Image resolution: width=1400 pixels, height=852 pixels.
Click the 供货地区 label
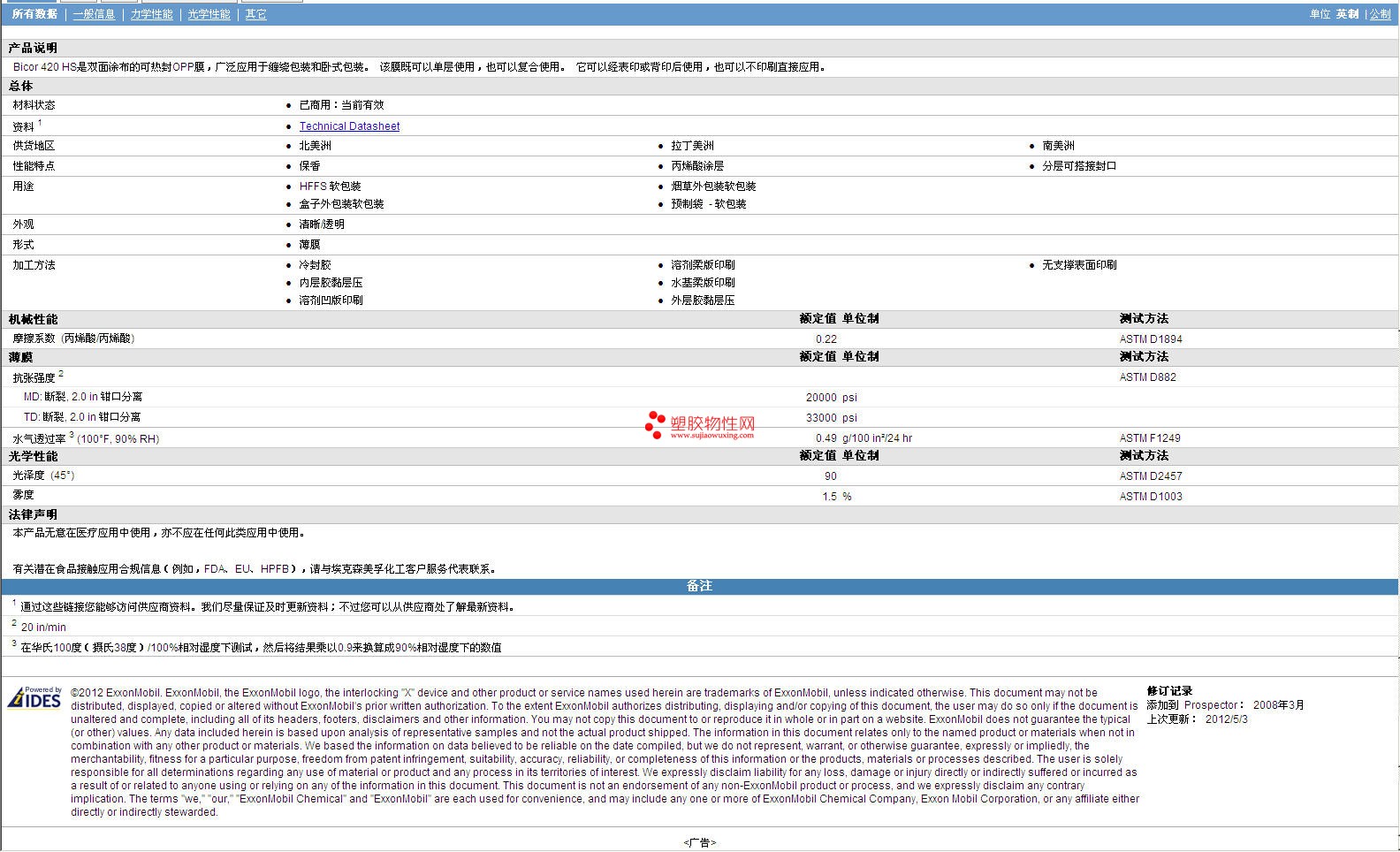34,146
